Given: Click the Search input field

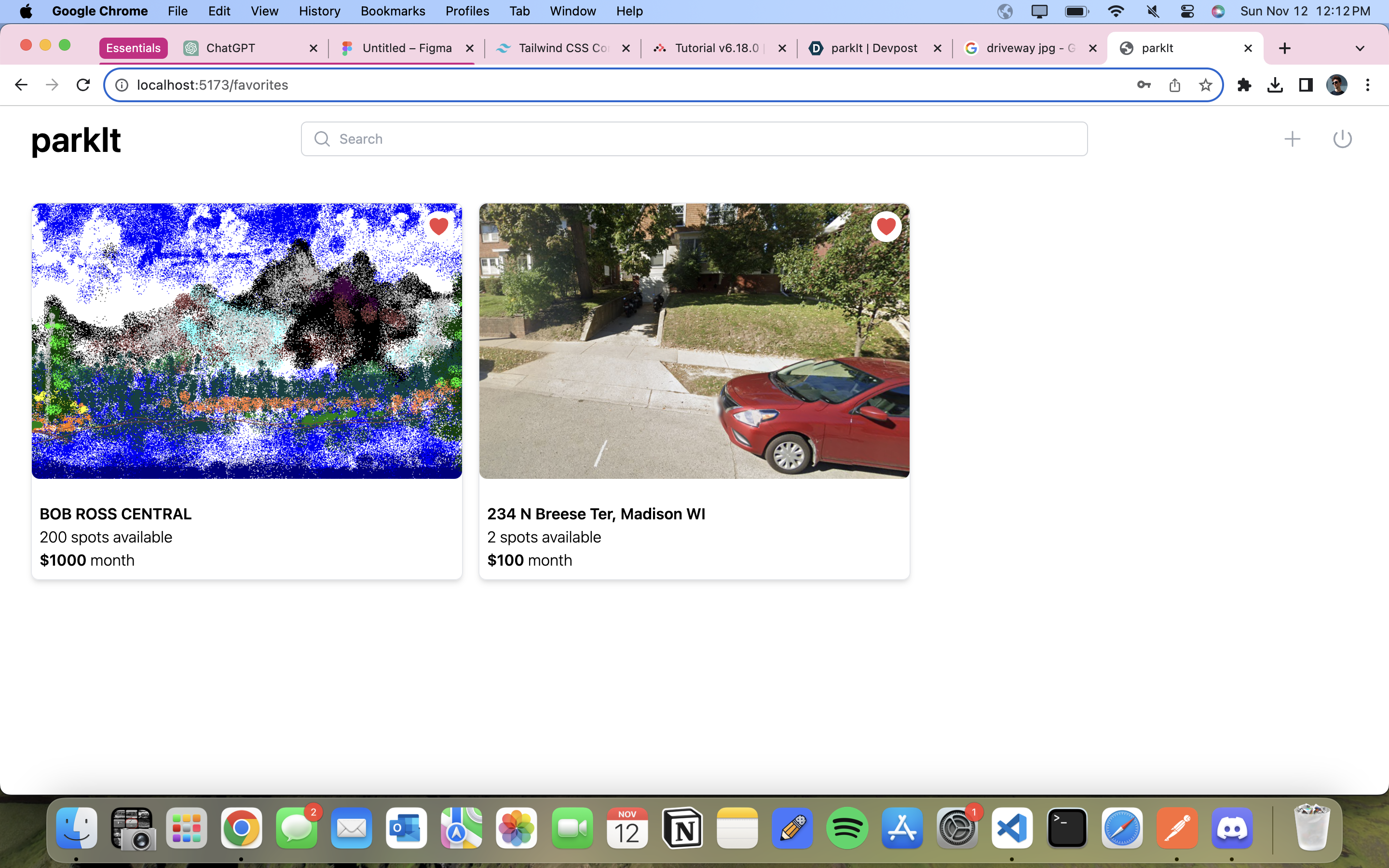Looking at the screenshot, I should point(694,139).
